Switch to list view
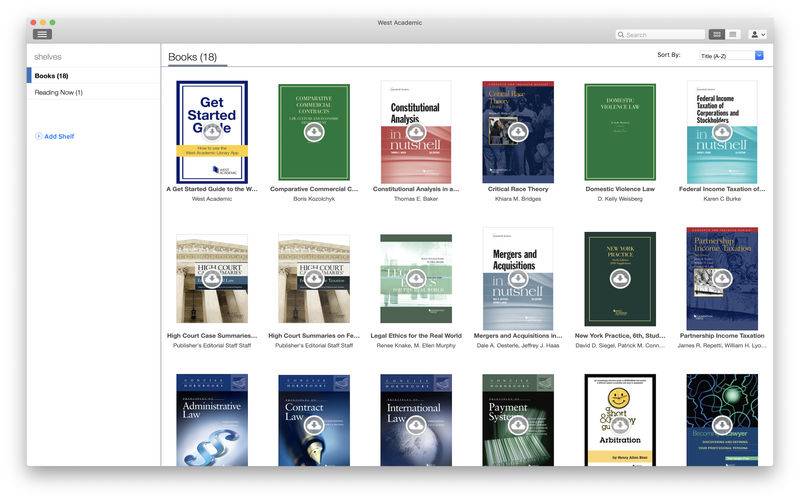 click(x=733, y=34)
